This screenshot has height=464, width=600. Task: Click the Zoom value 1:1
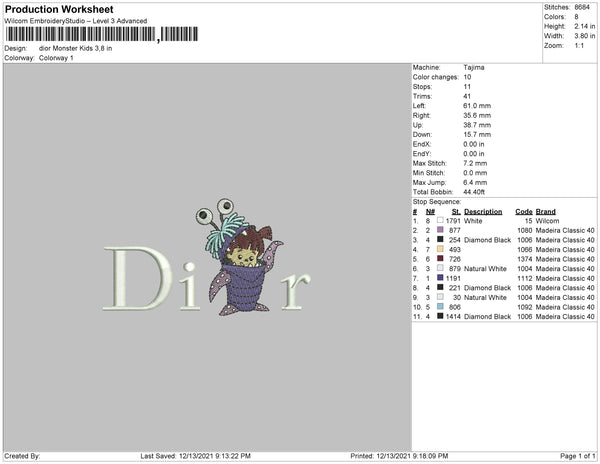click(x=579, y=46)
